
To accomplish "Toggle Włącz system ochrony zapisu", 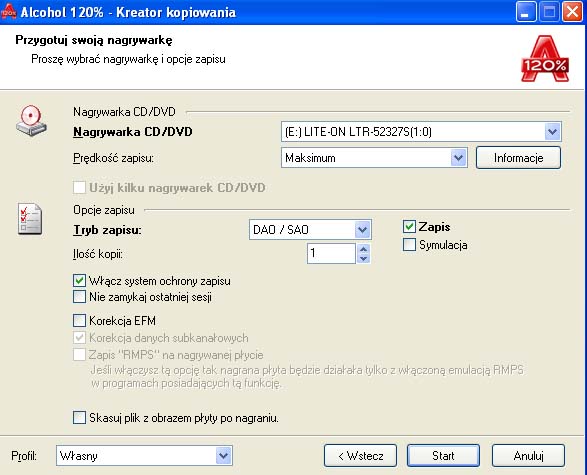I will point(79,281).
